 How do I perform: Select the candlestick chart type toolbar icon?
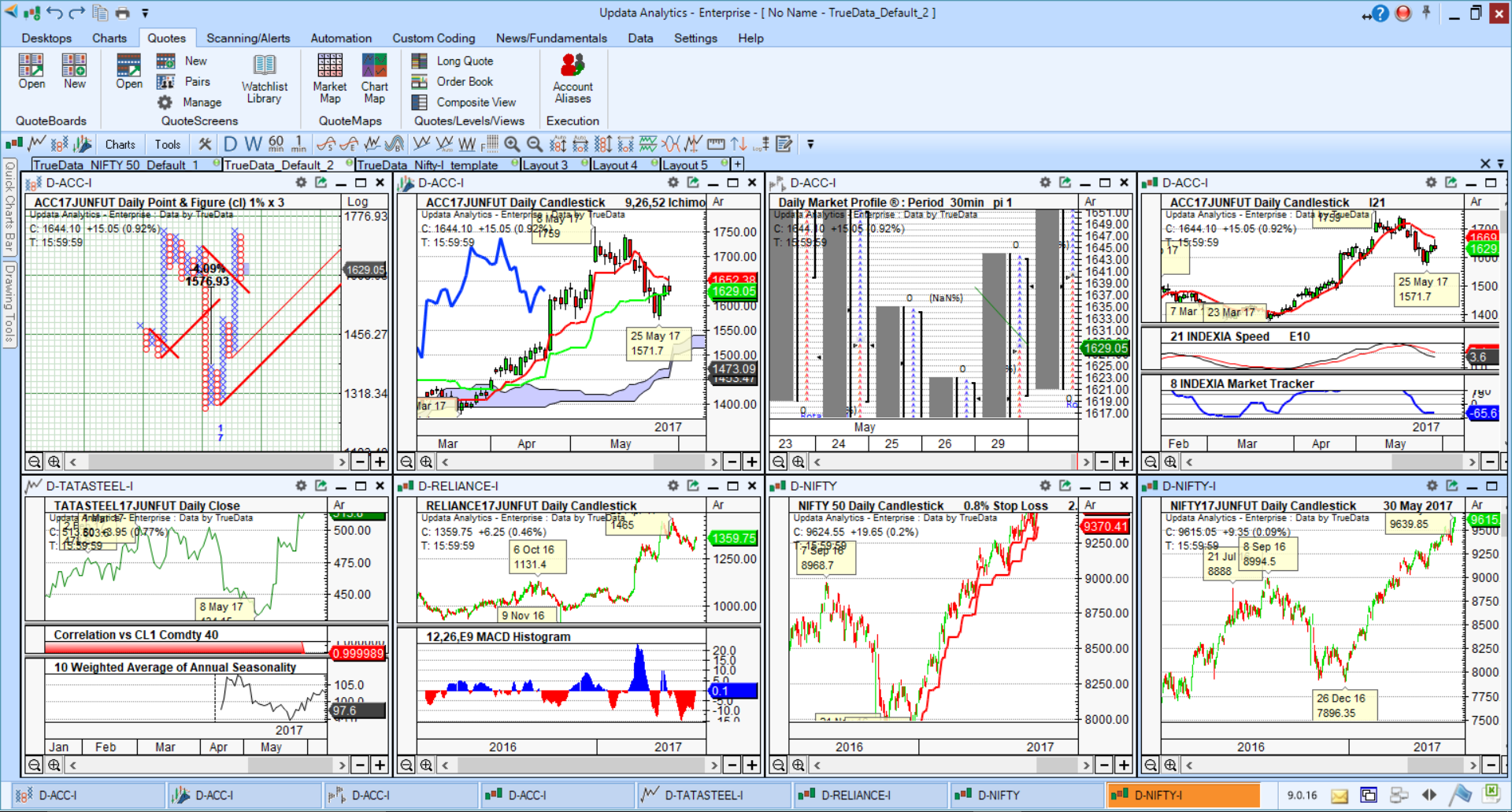(13, 144)
